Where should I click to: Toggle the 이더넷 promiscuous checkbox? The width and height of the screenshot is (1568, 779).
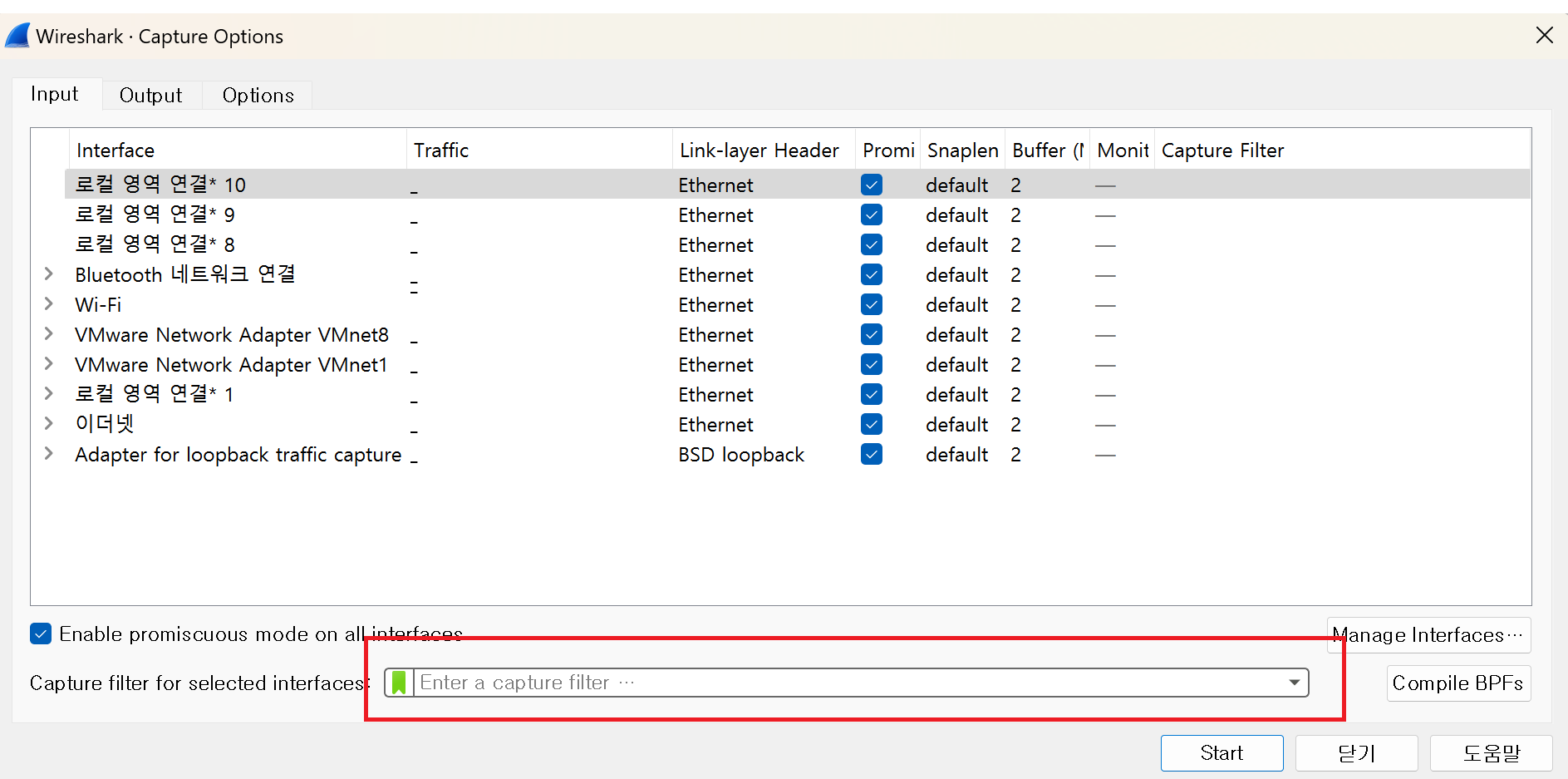coord(872,424)
